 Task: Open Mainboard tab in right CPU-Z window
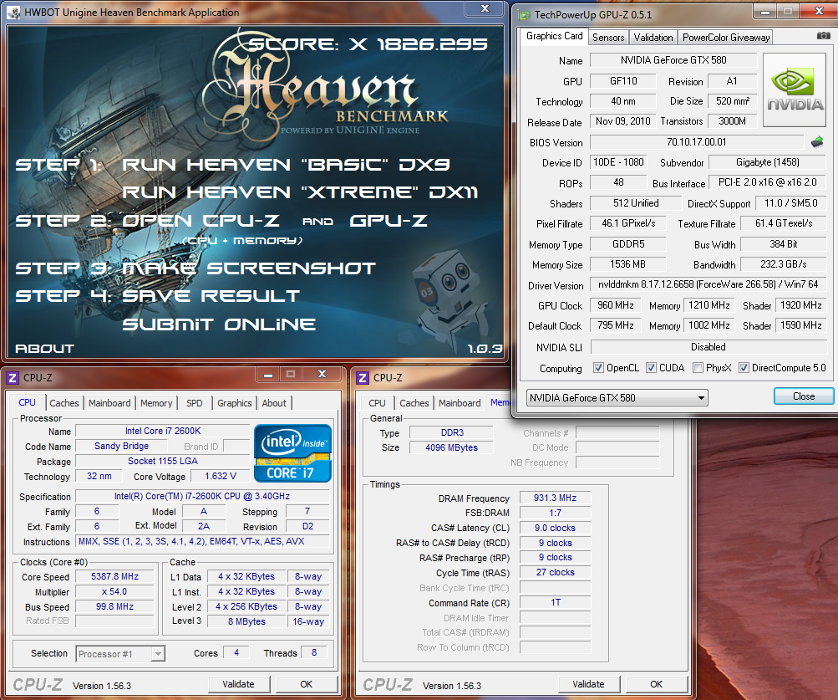click(x=460, y=403)
